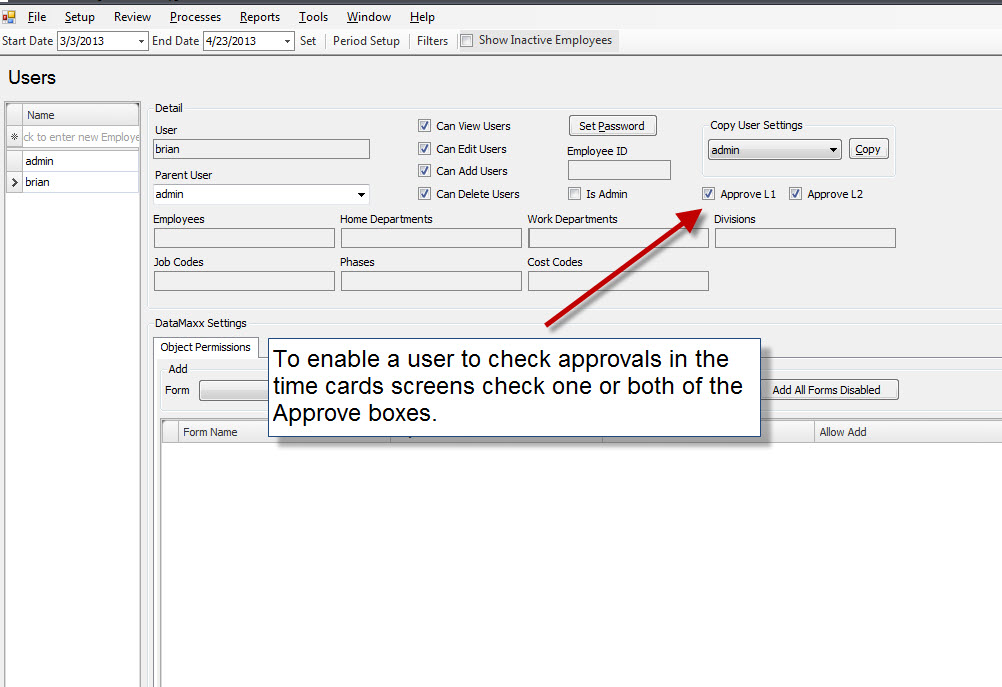Click the Set Password button

pos(612,126)
